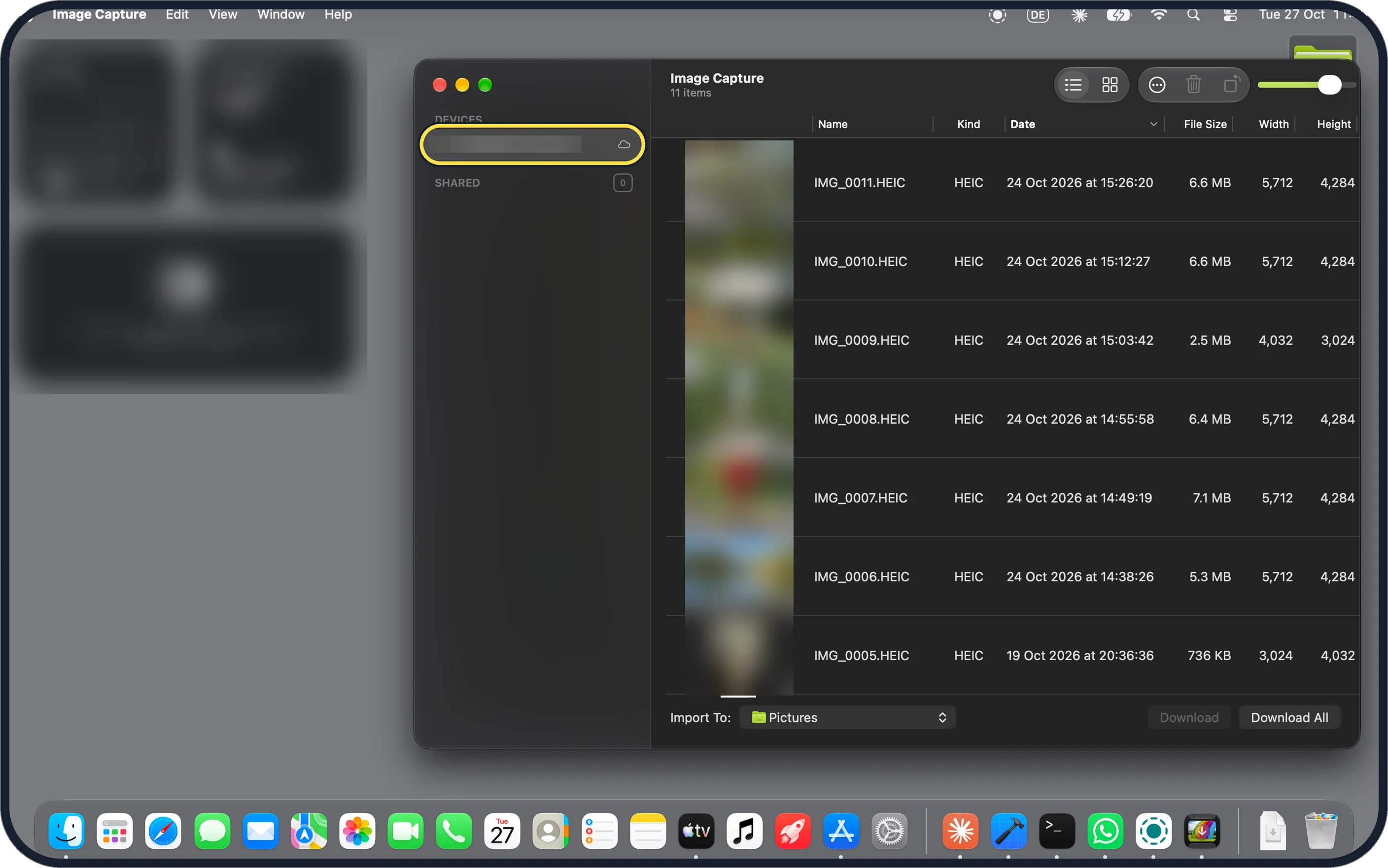The image size is (1388, 868).
Task: Open the Window menu
Action: click(281, 14)
